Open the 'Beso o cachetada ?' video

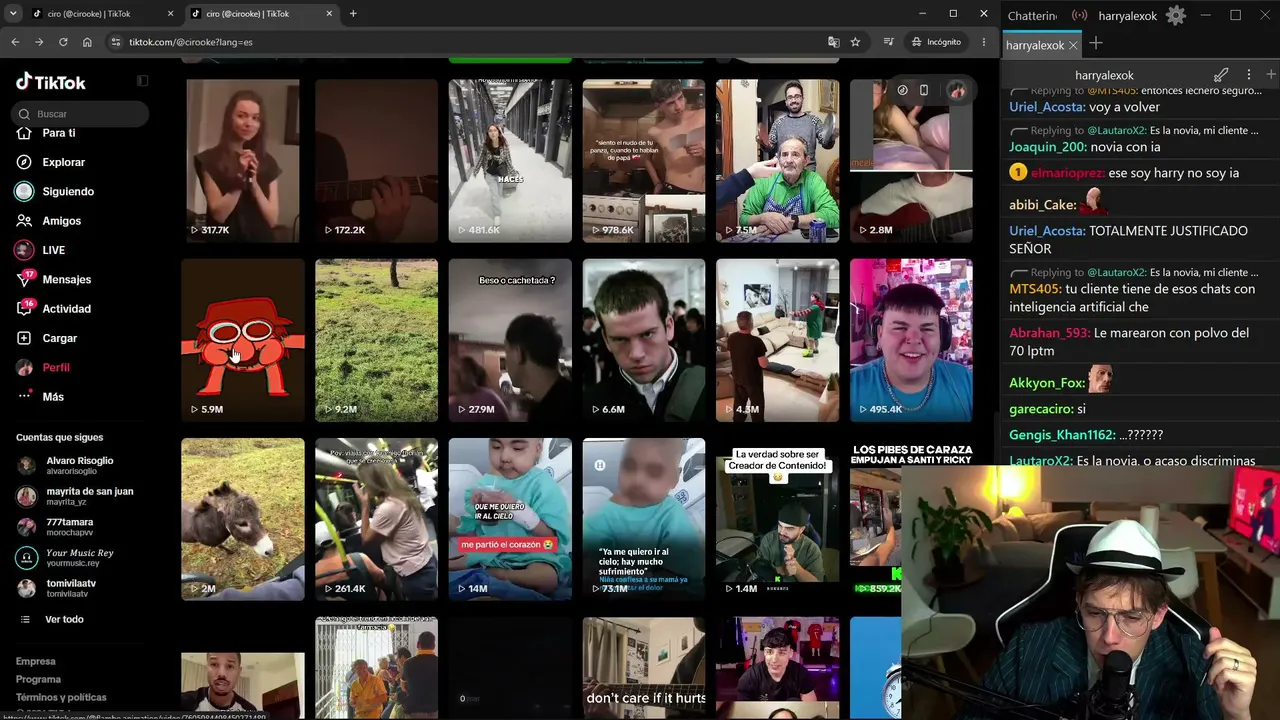(510, 340)
